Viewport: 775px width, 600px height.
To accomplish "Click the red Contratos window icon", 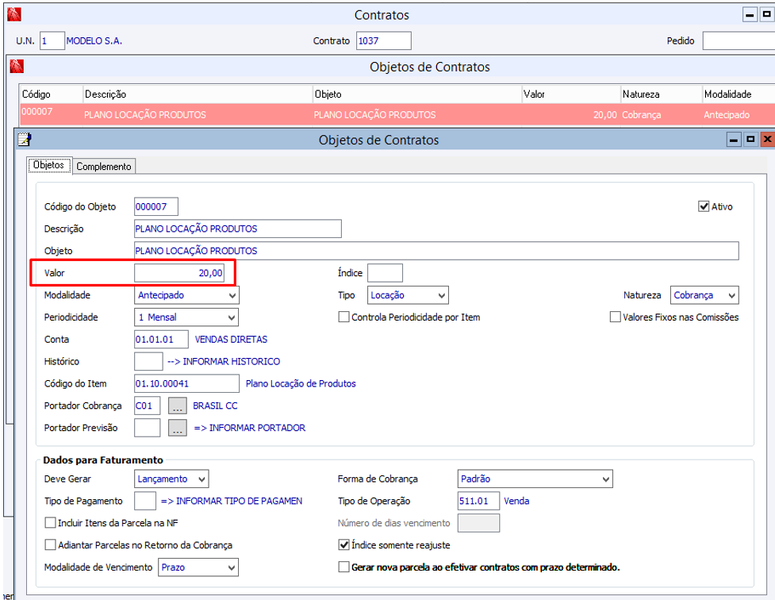I will [x=14, y=15].
